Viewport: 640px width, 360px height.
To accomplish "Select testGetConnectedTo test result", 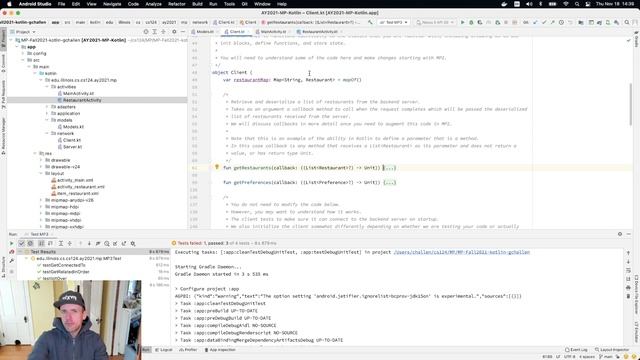I will click(64, 265).
